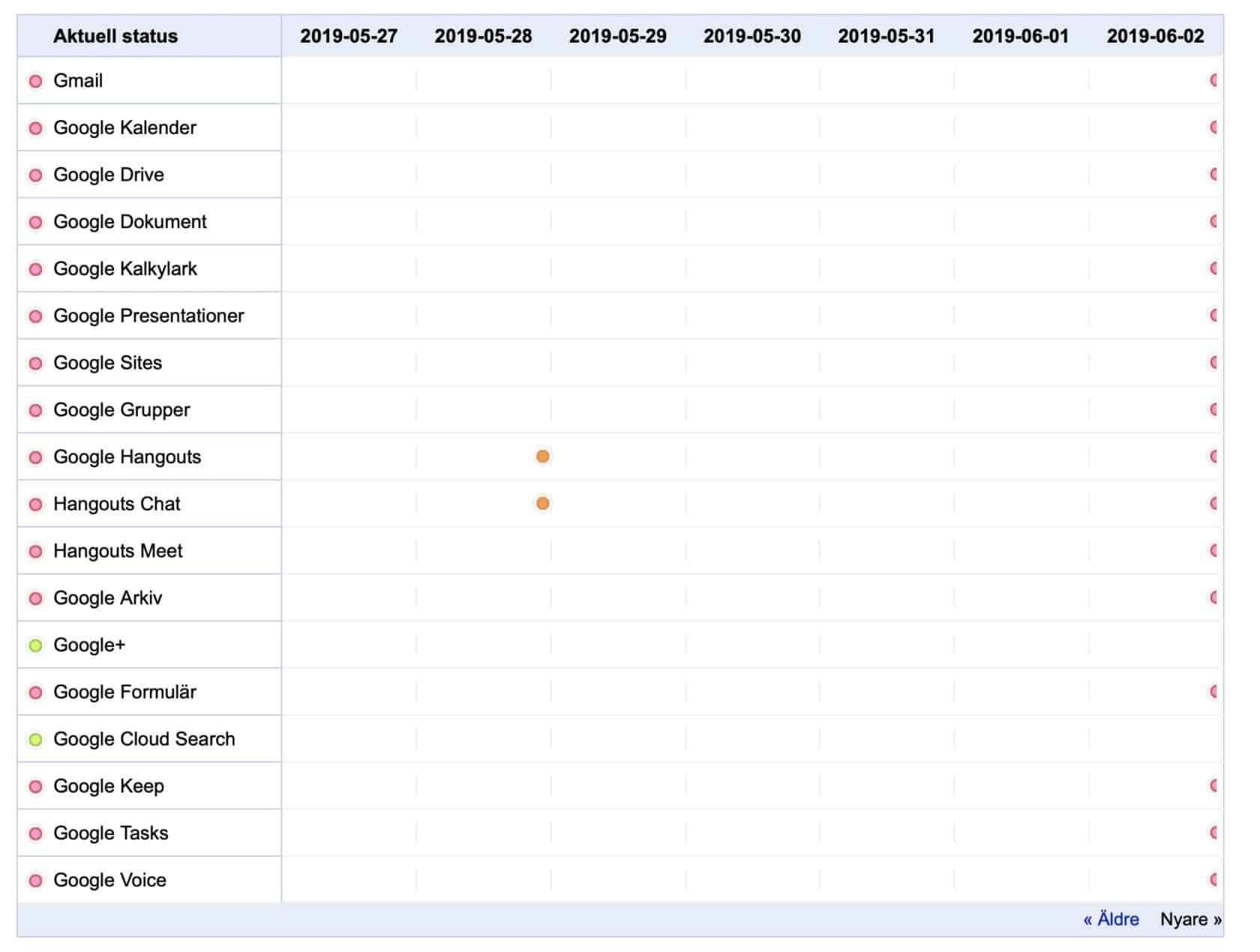1260x952 pixels.
Task: Click the red status dot beside Gmail
Action: [35, 81]
